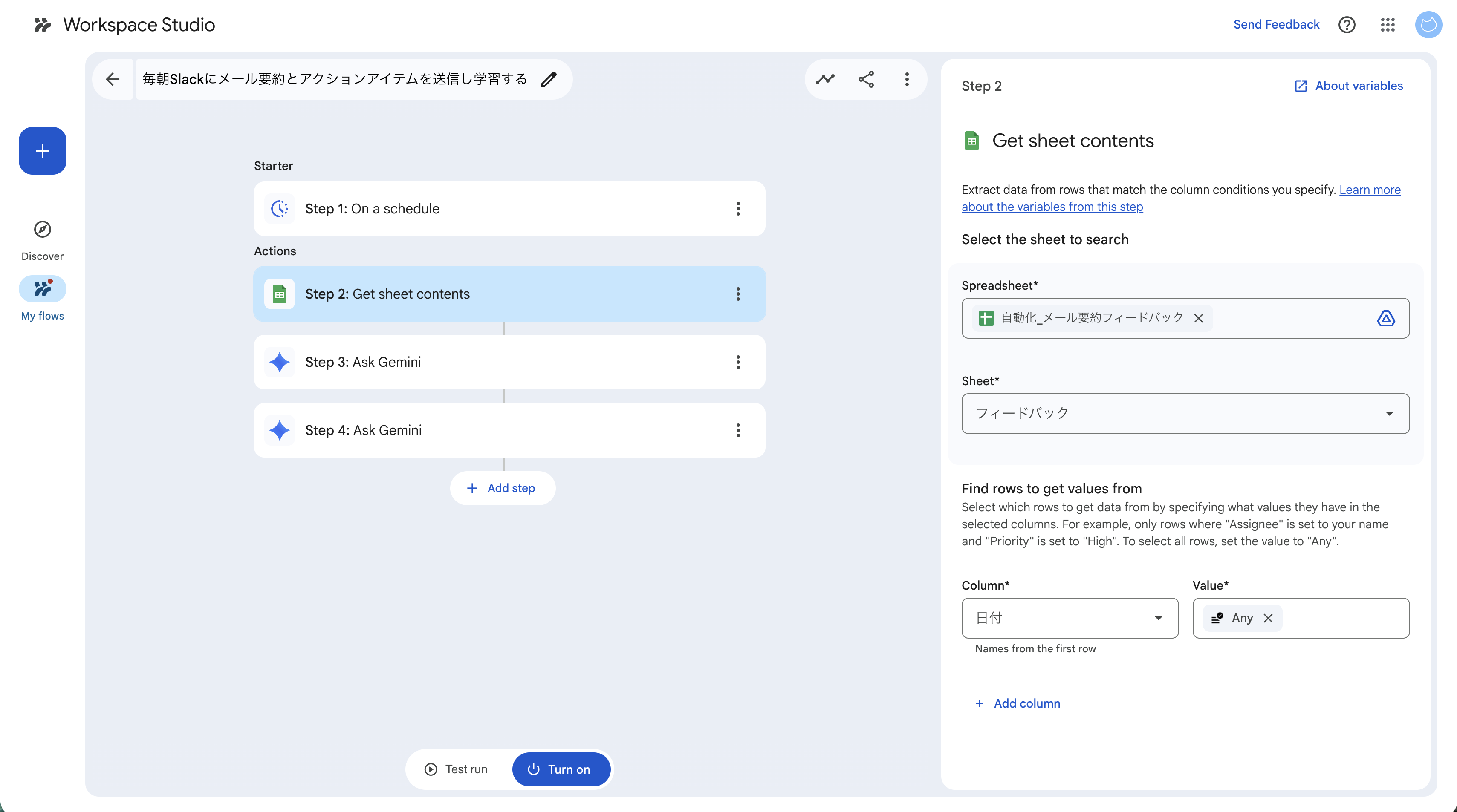This screenshot has height=812, width=1457.
Task: Open the flow activity chart icon
Action: 825,79
